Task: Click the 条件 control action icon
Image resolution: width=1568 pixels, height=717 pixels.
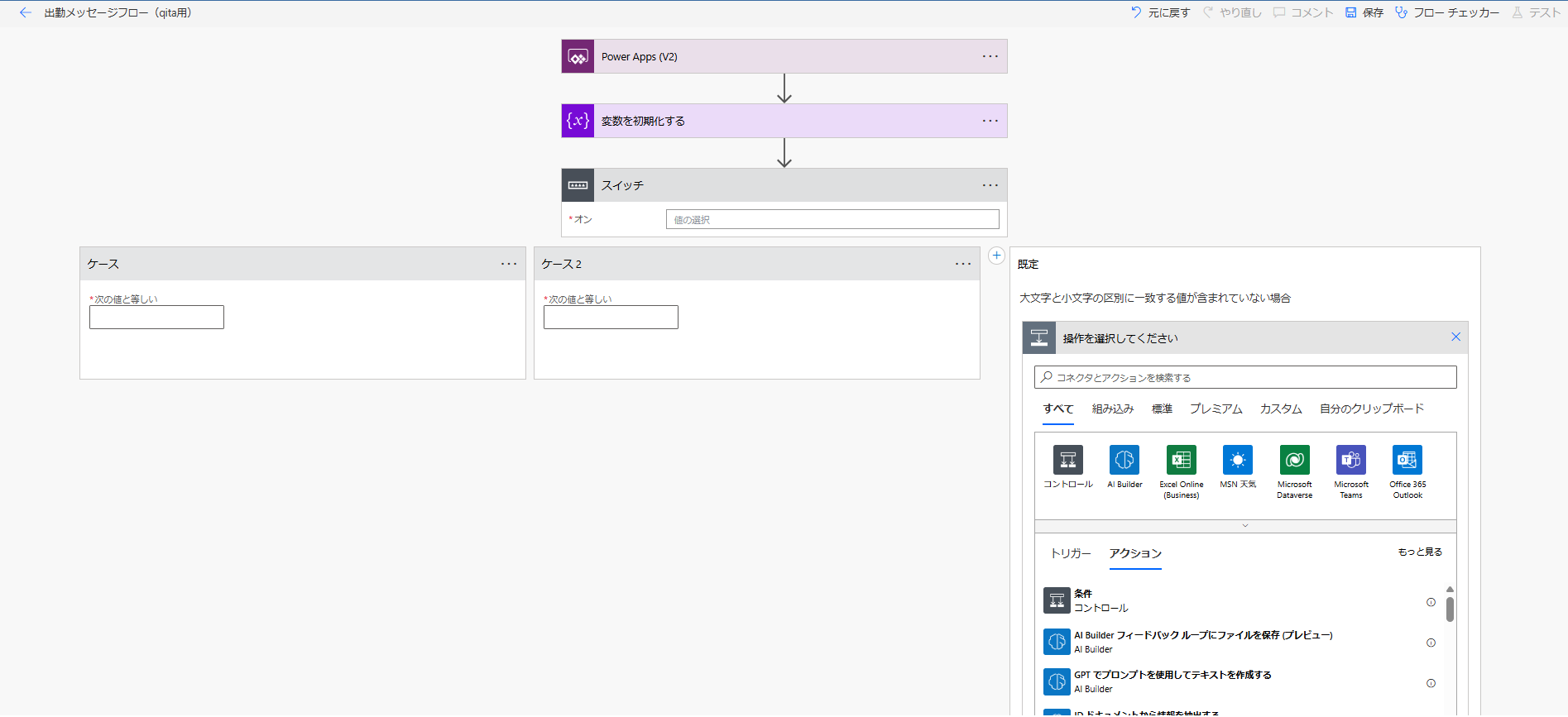Action: (x=1057, y=600)
